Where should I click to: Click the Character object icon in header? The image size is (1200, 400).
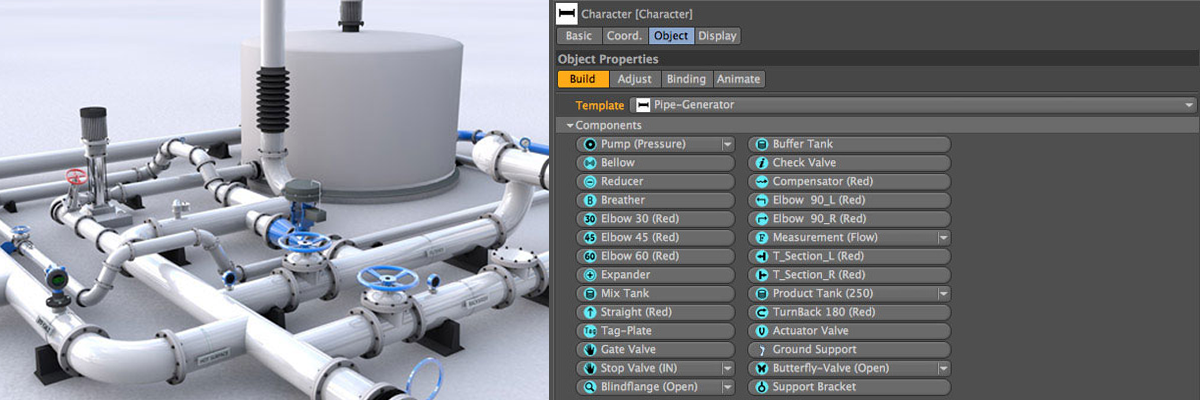click(x=567, y=14)
